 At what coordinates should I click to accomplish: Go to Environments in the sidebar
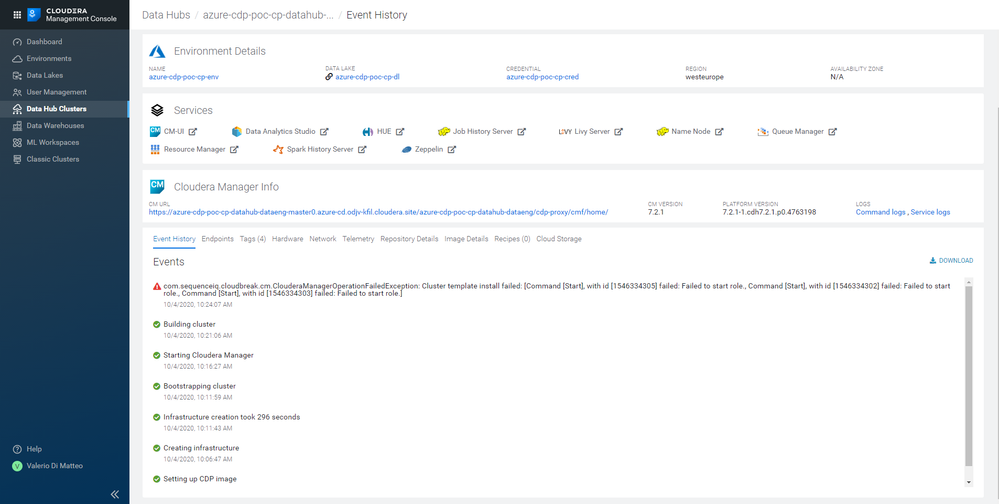coord(48,59)
